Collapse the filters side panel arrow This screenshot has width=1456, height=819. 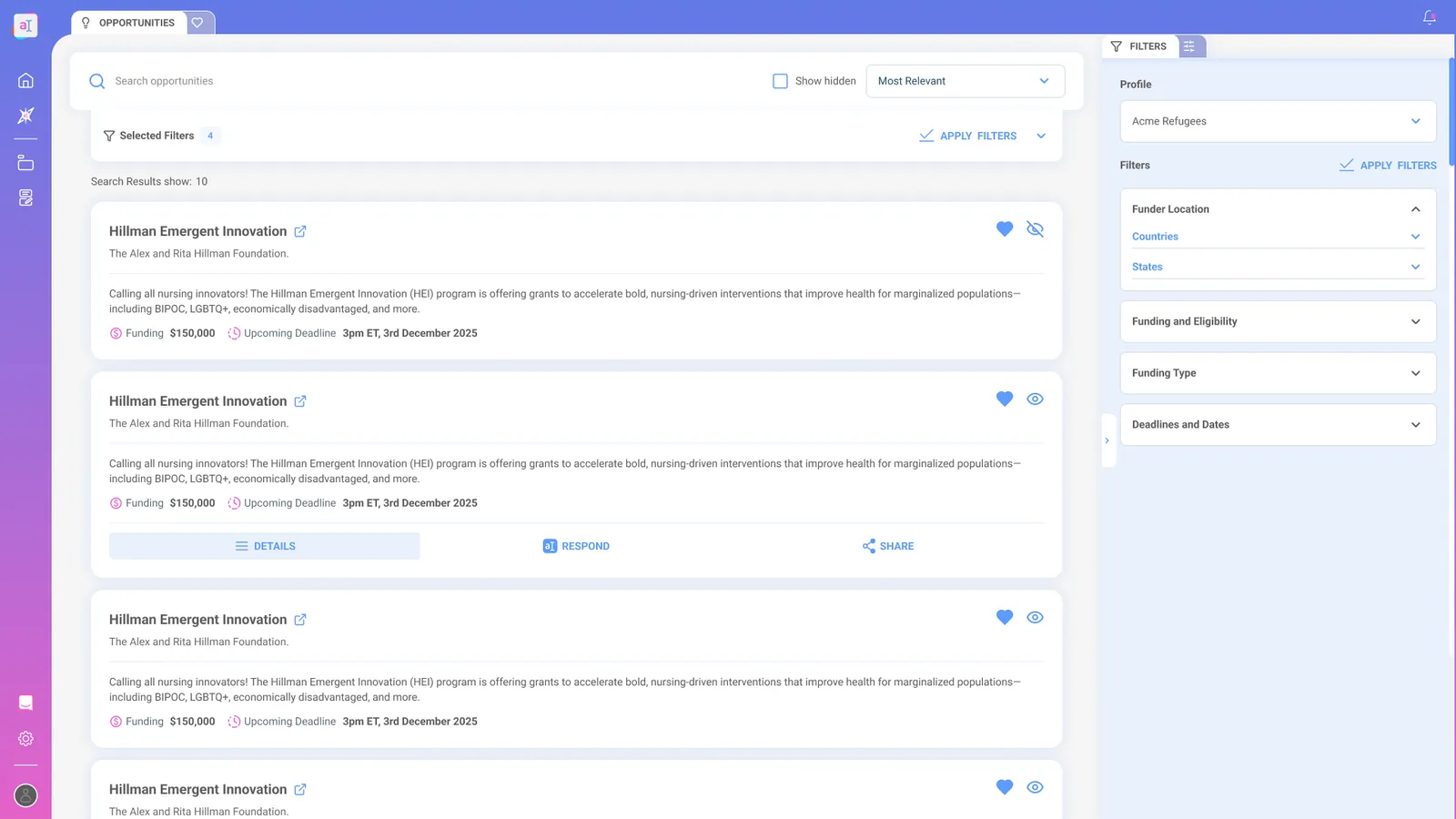click(1107, 440)
